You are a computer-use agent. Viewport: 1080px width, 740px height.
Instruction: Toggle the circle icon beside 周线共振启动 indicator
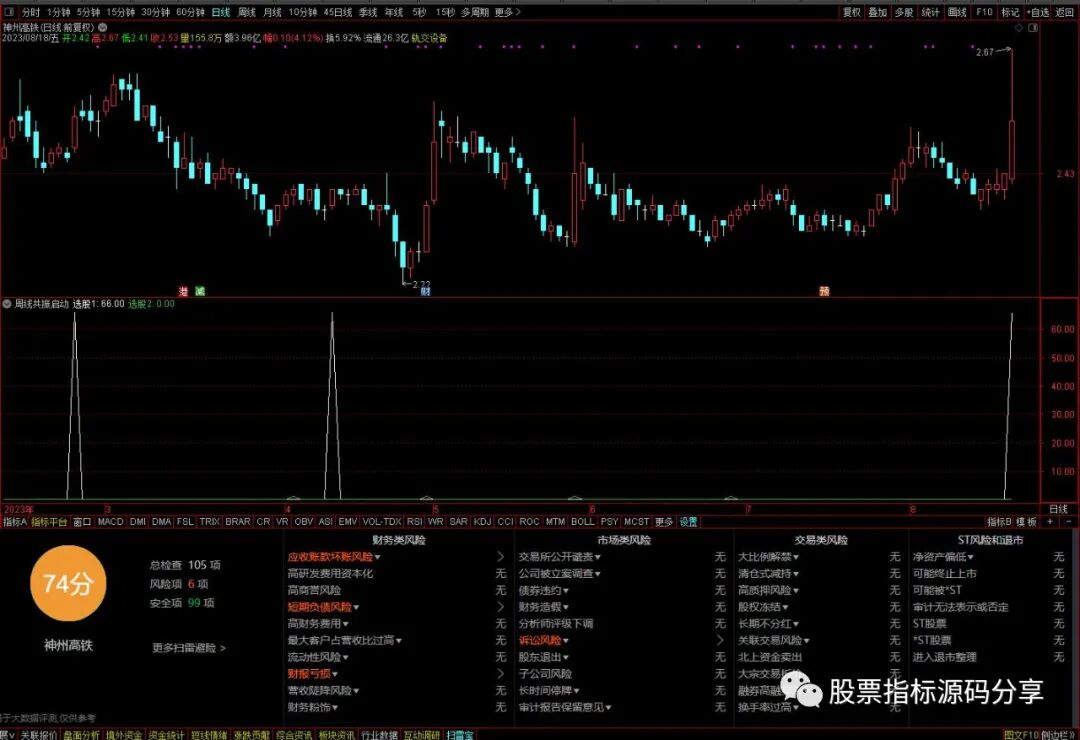(x=7, y=304)
